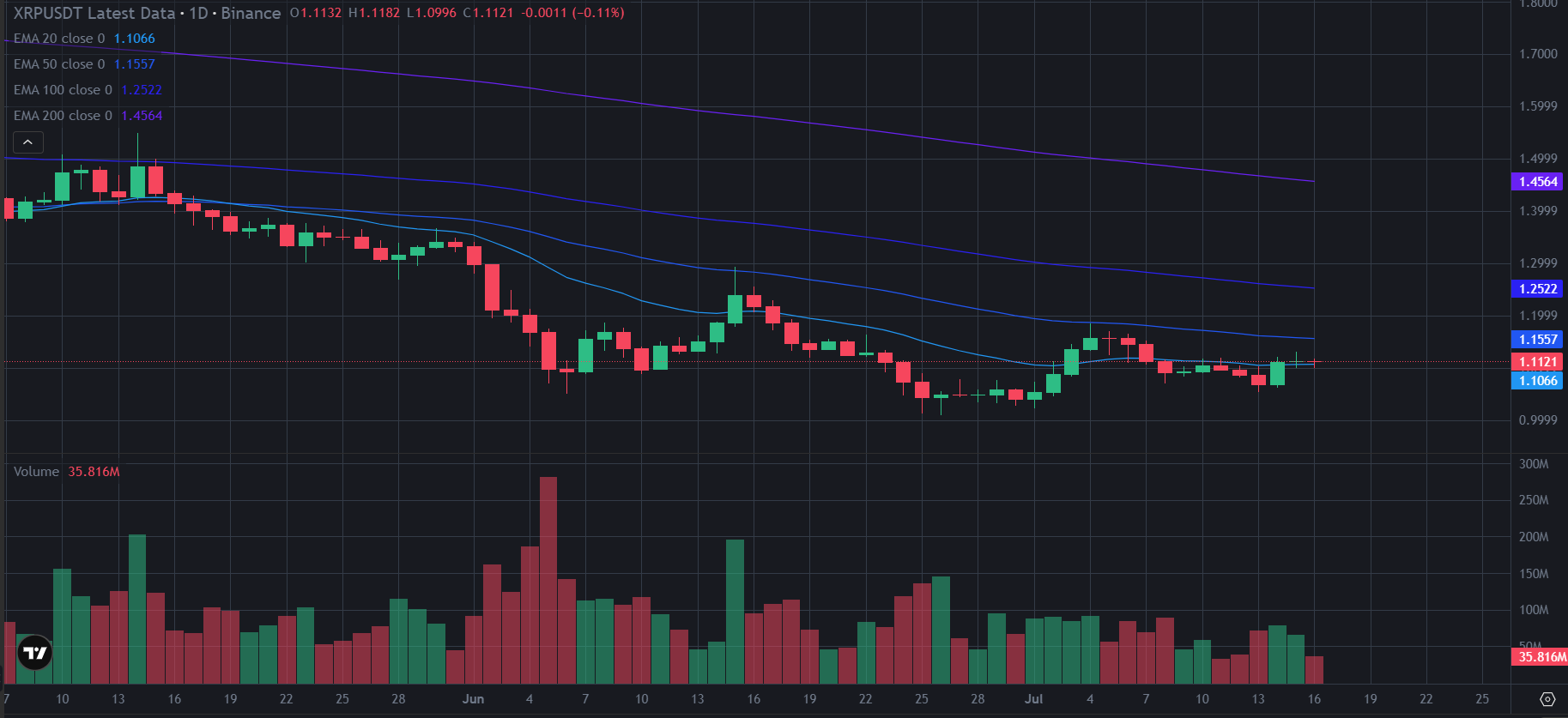
Task: Select the XRPUSDT Latest Data symbol title
Action: (94, 13)
